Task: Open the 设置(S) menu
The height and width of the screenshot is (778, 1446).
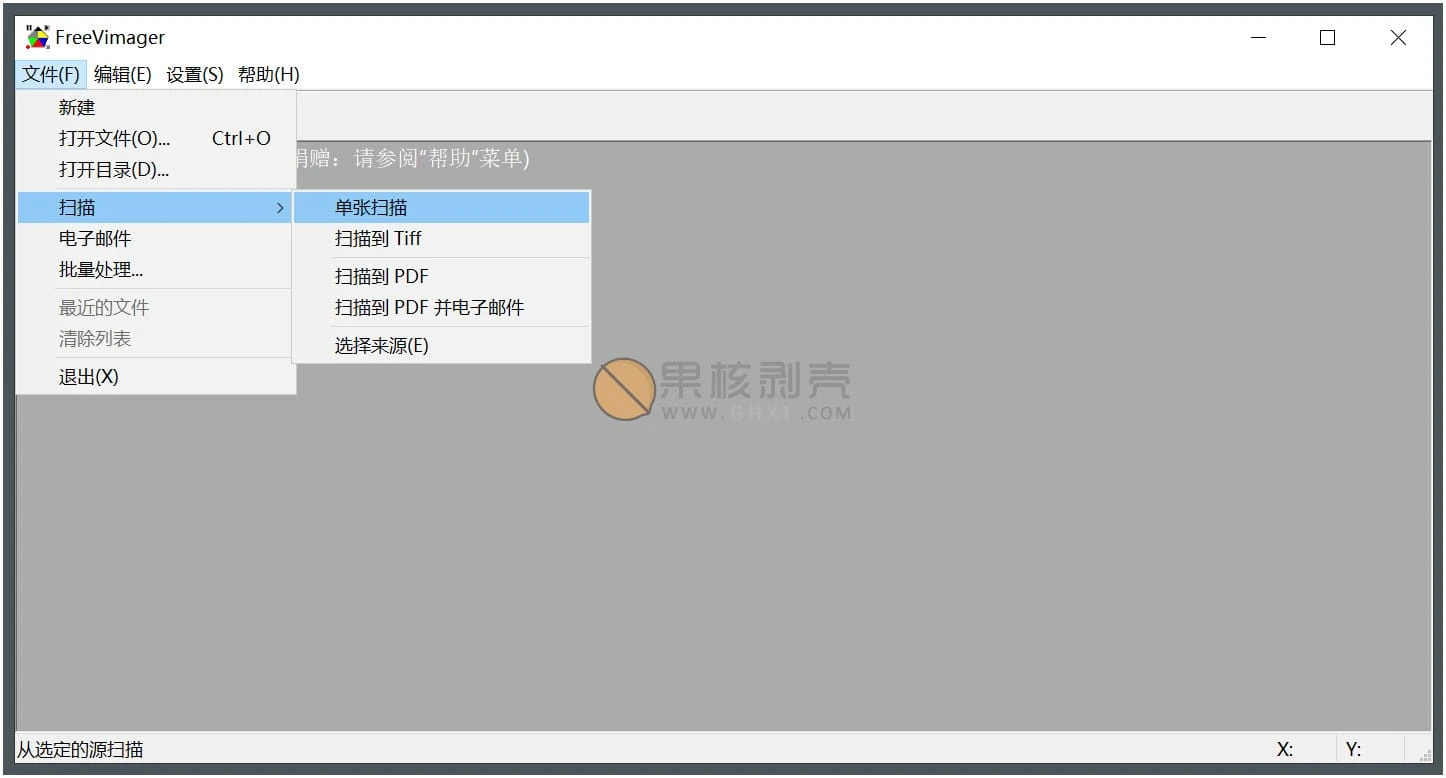Action: coord(194,74)
